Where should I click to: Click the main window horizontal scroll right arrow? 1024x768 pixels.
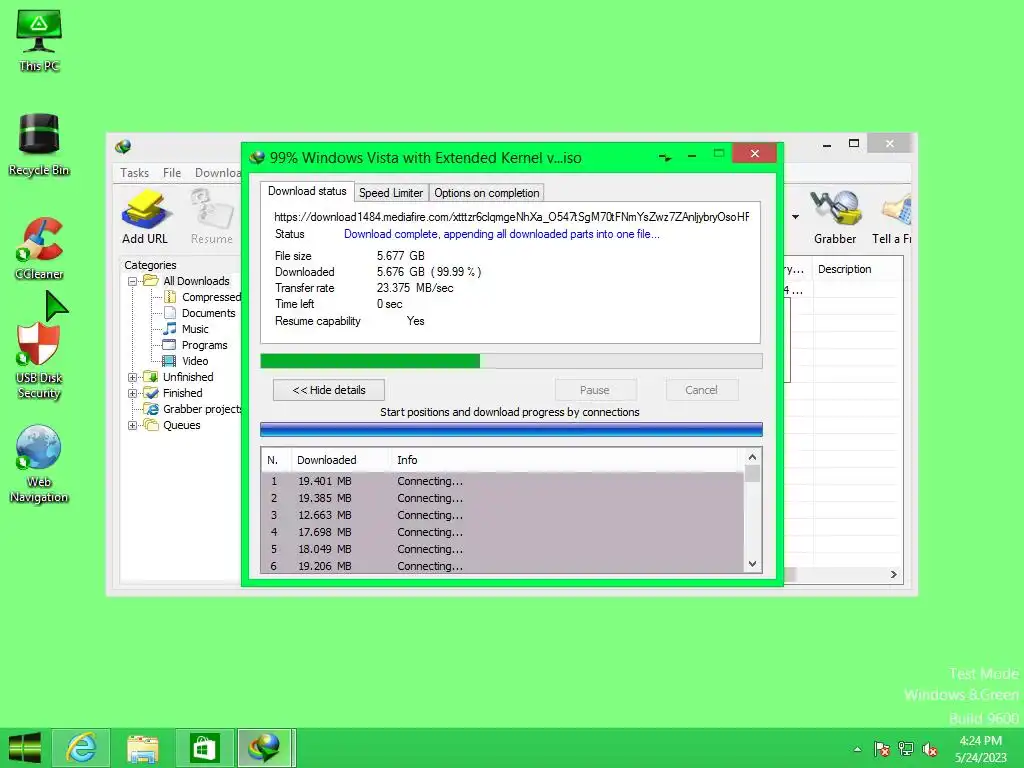point(893,575)
